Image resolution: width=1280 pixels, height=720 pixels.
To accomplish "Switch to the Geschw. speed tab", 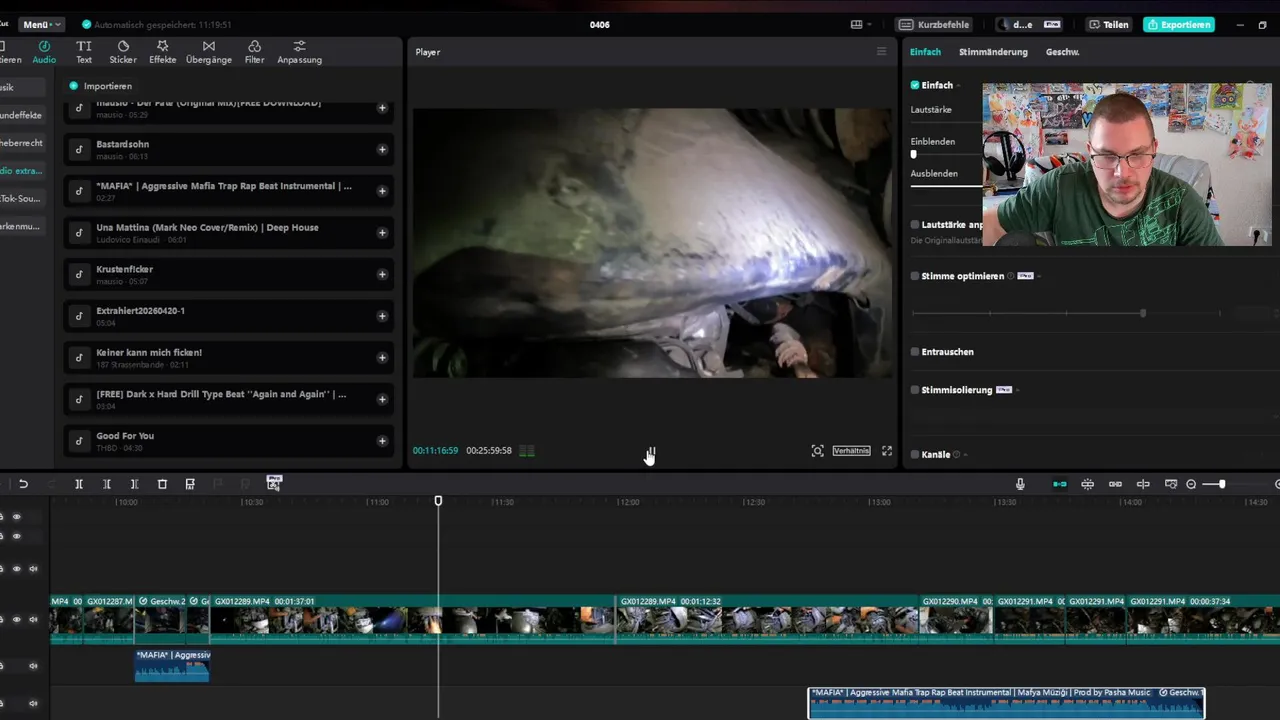I will 1062,52.
